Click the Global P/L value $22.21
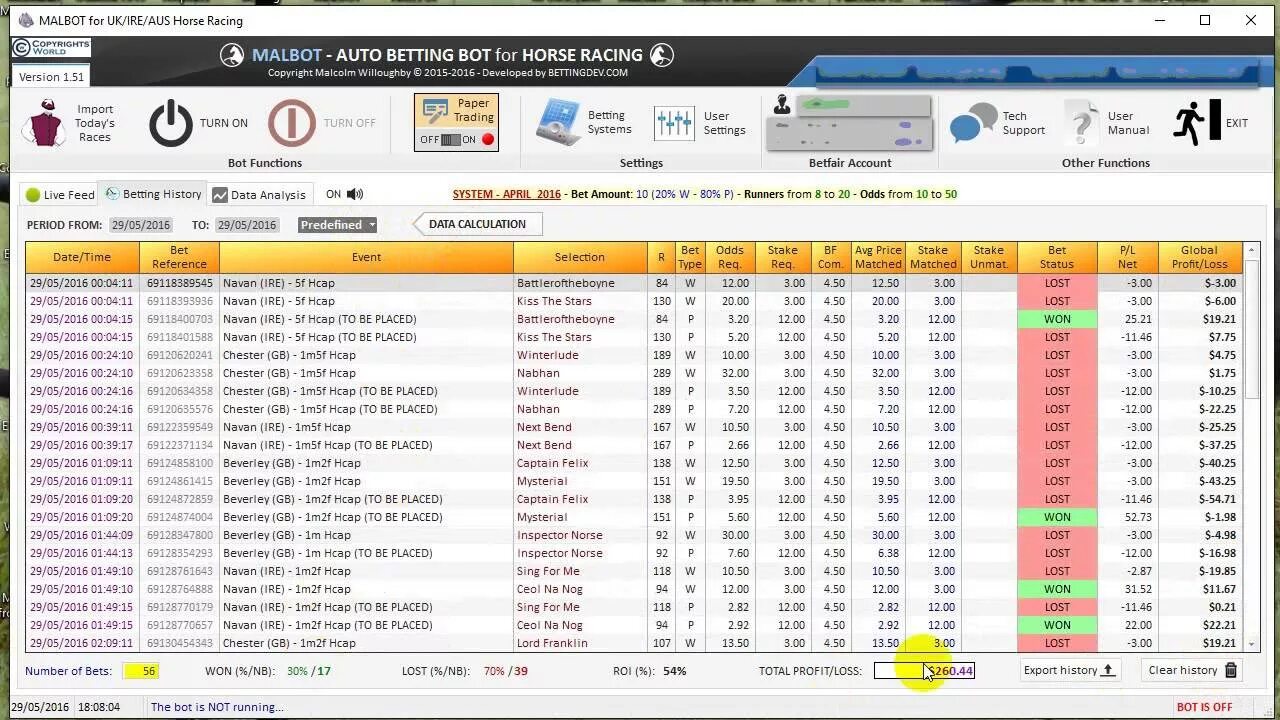The height and width of the screenshot is (720, 1280). [1218, 625]
